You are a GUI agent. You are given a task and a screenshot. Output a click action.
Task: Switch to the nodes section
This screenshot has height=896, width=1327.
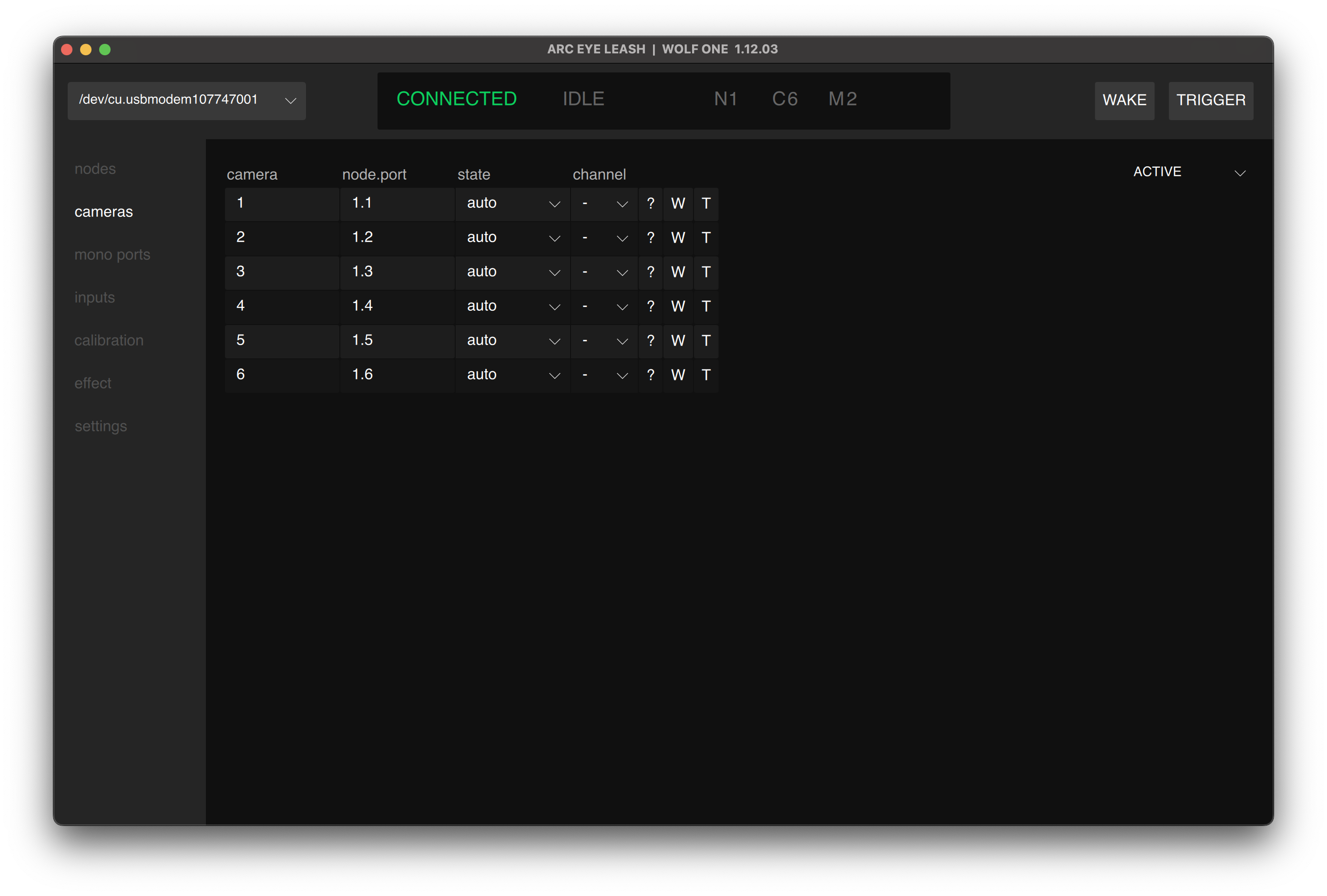[x=95, y=169]
